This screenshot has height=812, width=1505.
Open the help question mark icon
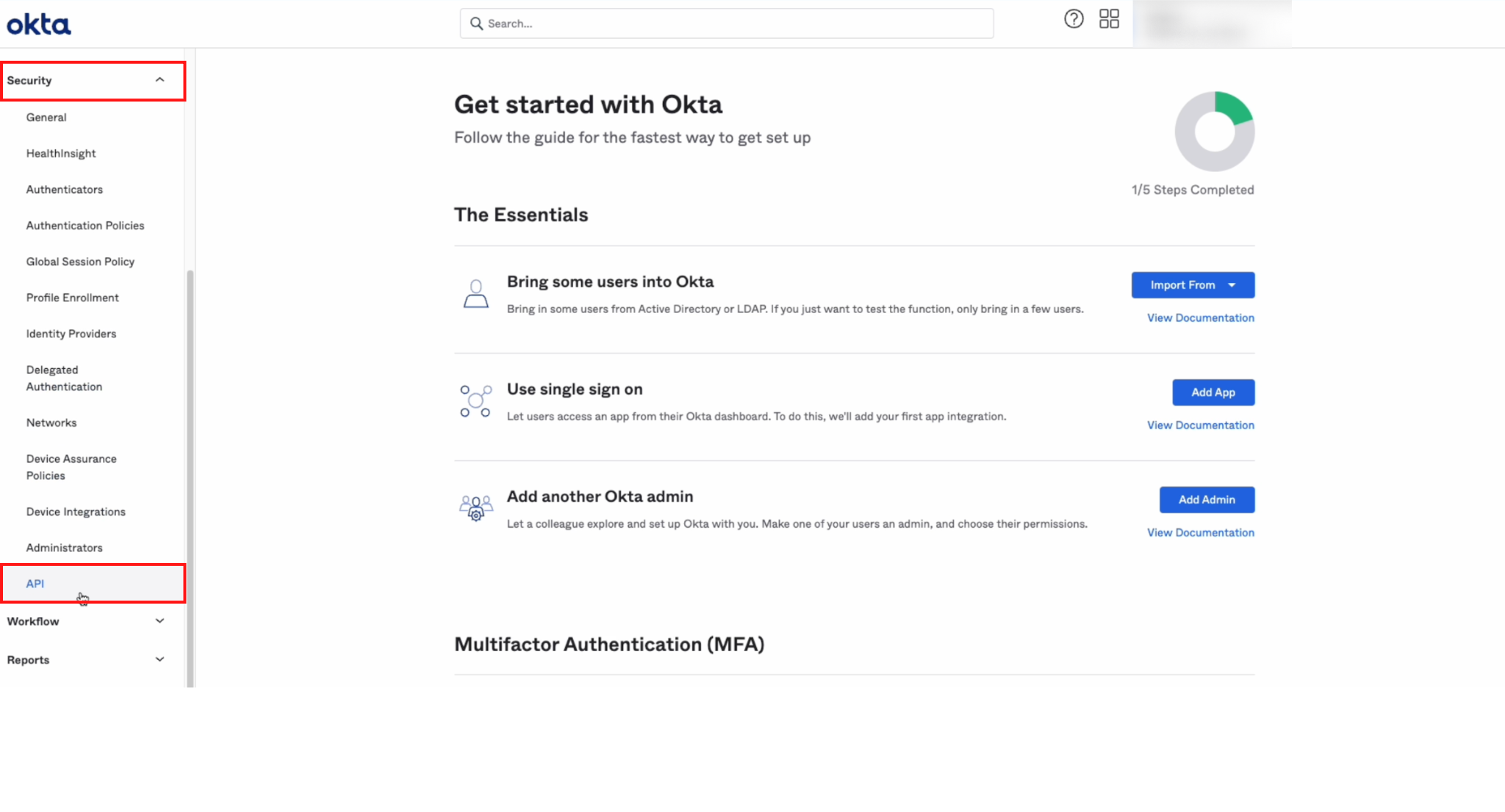[1074, 19]
